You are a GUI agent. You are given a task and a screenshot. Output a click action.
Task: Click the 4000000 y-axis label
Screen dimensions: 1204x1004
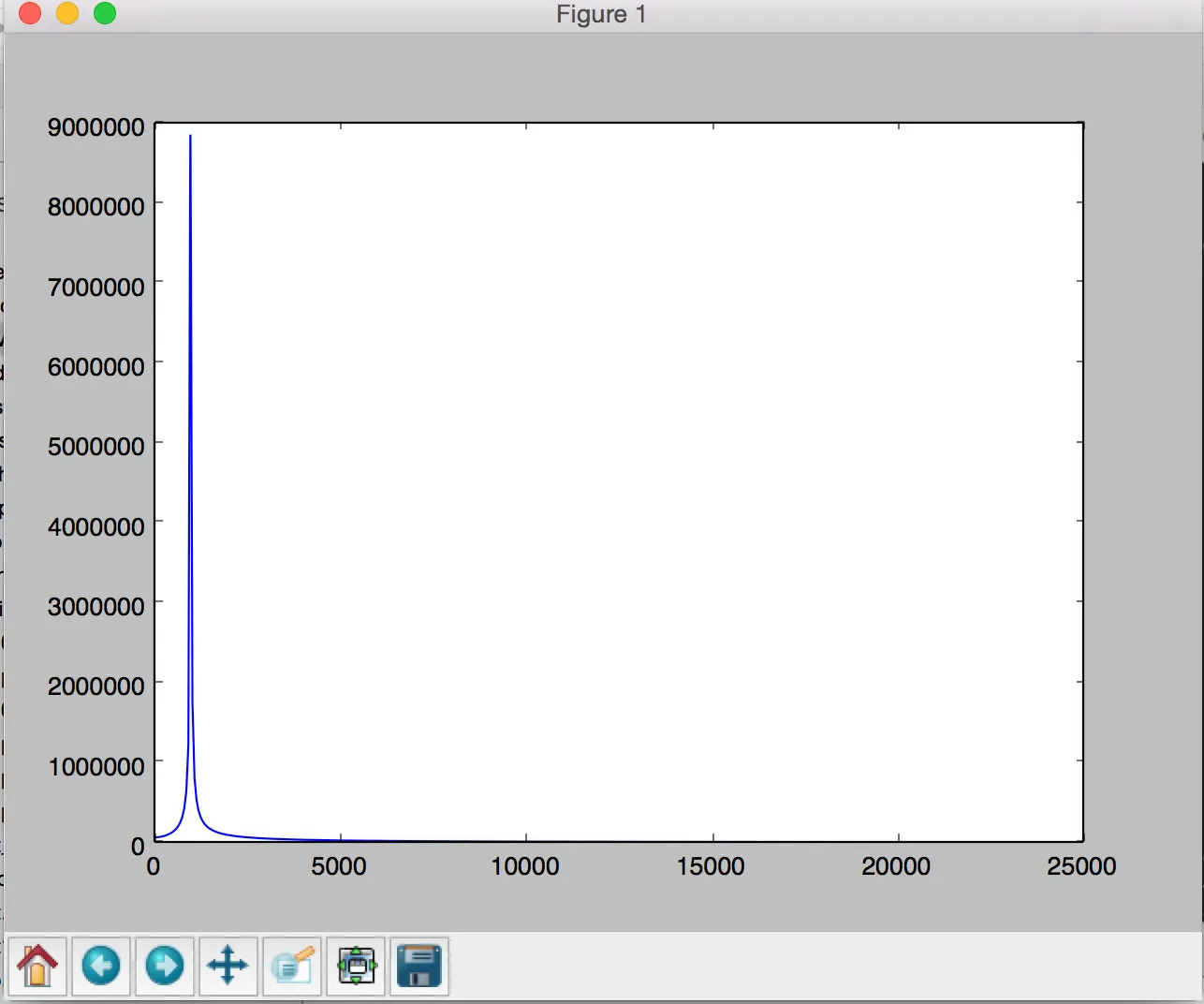(96, 526)
